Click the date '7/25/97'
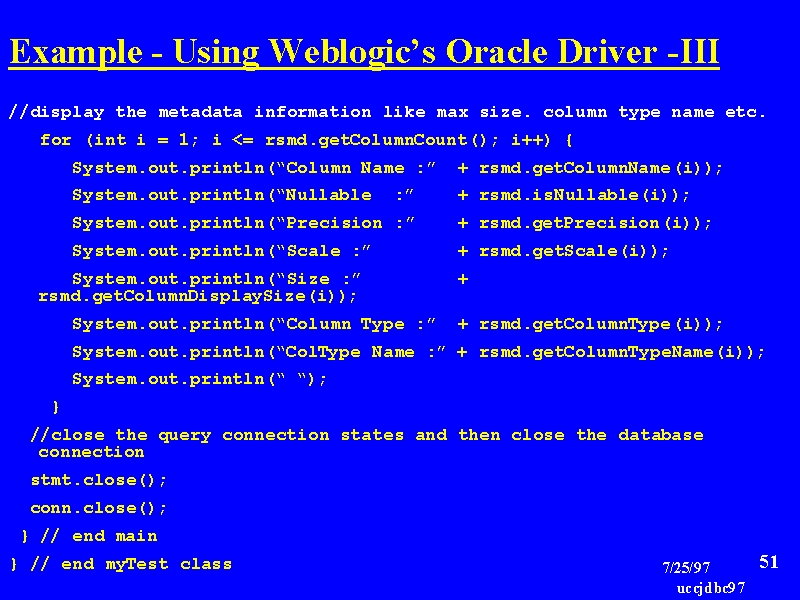 (686, 568)
